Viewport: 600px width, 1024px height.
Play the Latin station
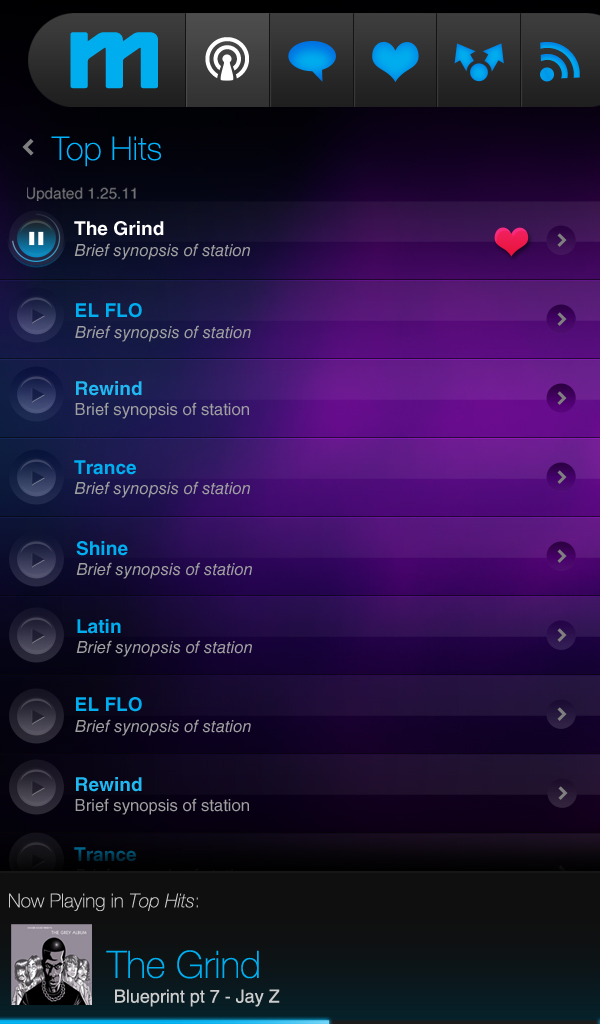[37, 635]
